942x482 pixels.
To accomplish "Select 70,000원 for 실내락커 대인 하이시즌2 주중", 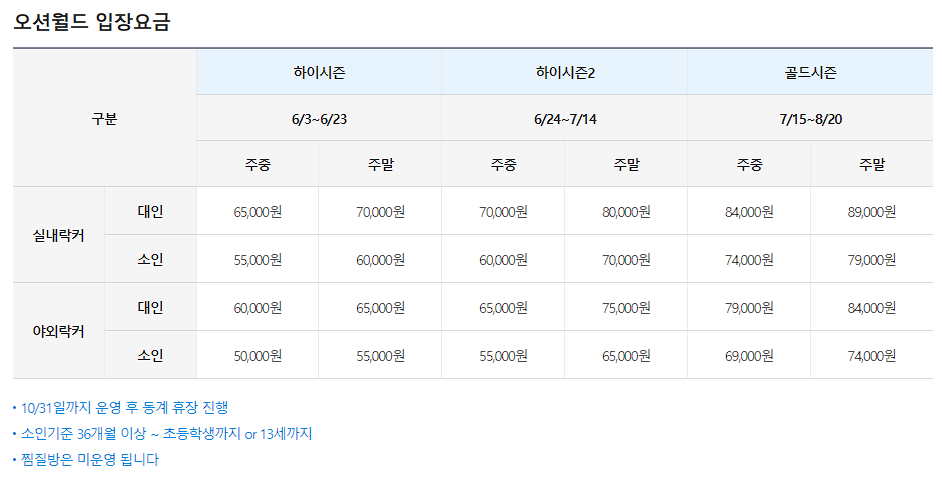I will click(x=503, y=212).
